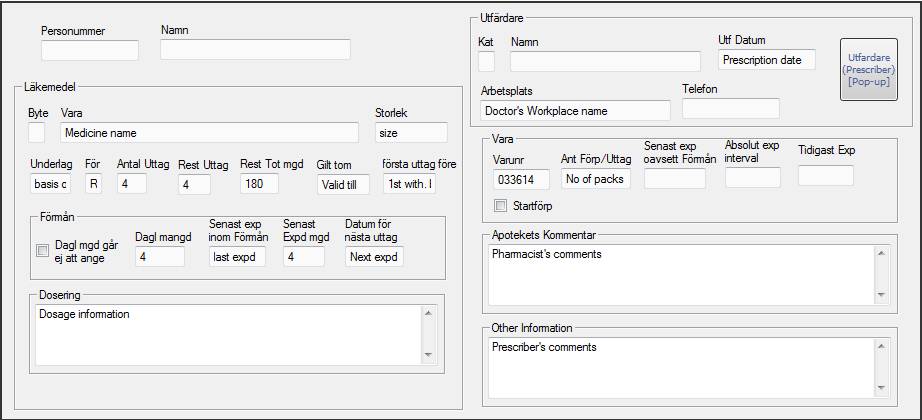922x420 pixels.
Task: Click scroll down arrow in Other Information
Action: click(881, 388)
